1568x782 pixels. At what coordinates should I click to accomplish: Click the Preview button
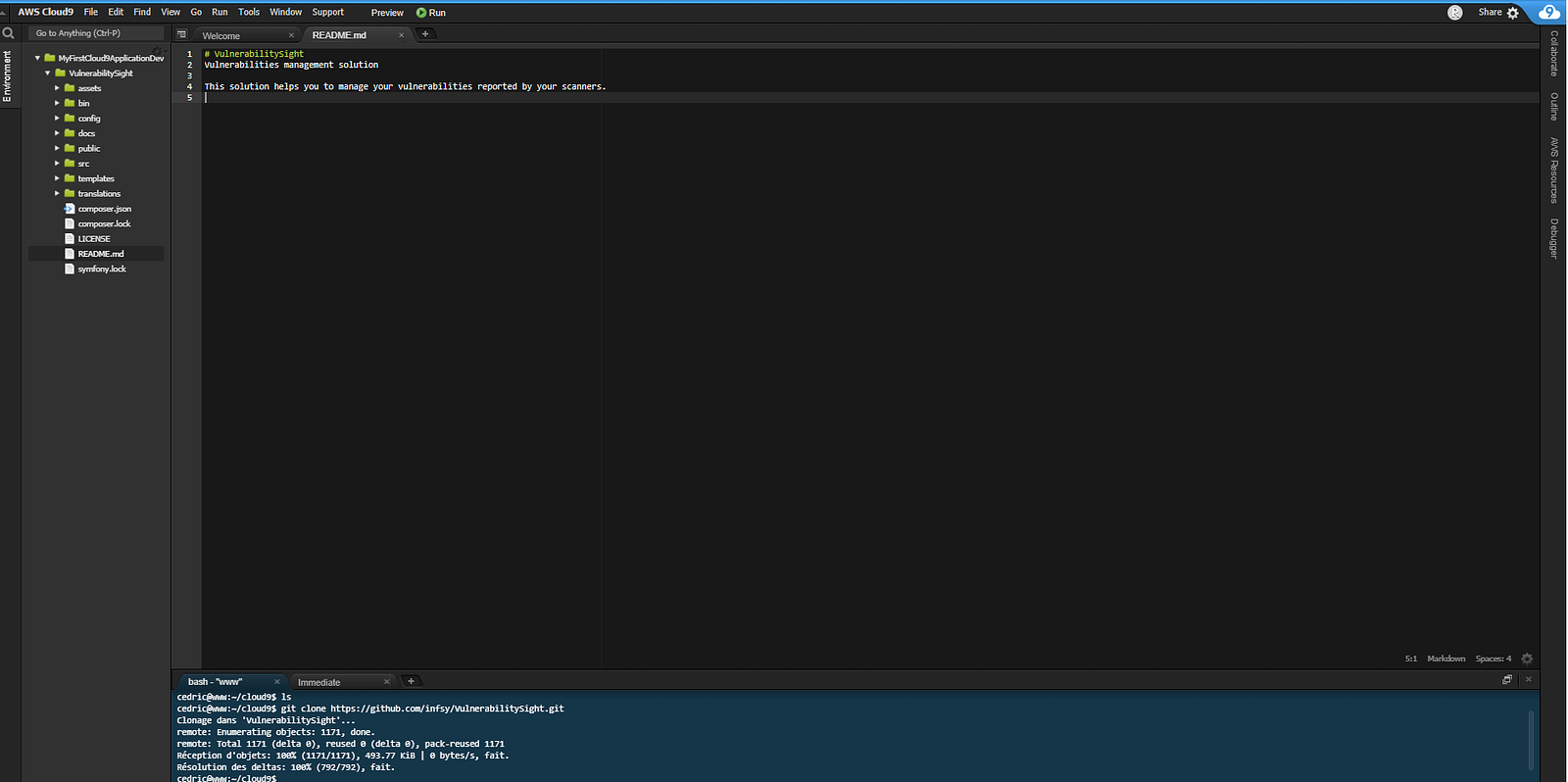387,13
